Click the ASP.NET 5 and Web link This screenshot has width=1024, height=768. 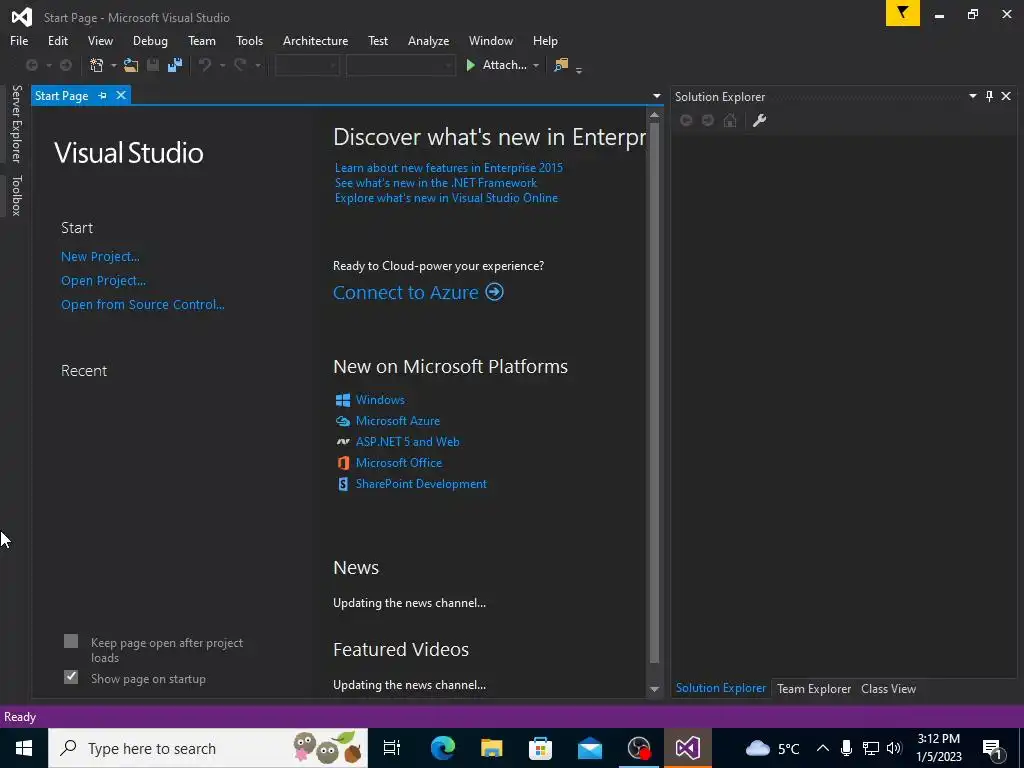click(x=407, y=442)
